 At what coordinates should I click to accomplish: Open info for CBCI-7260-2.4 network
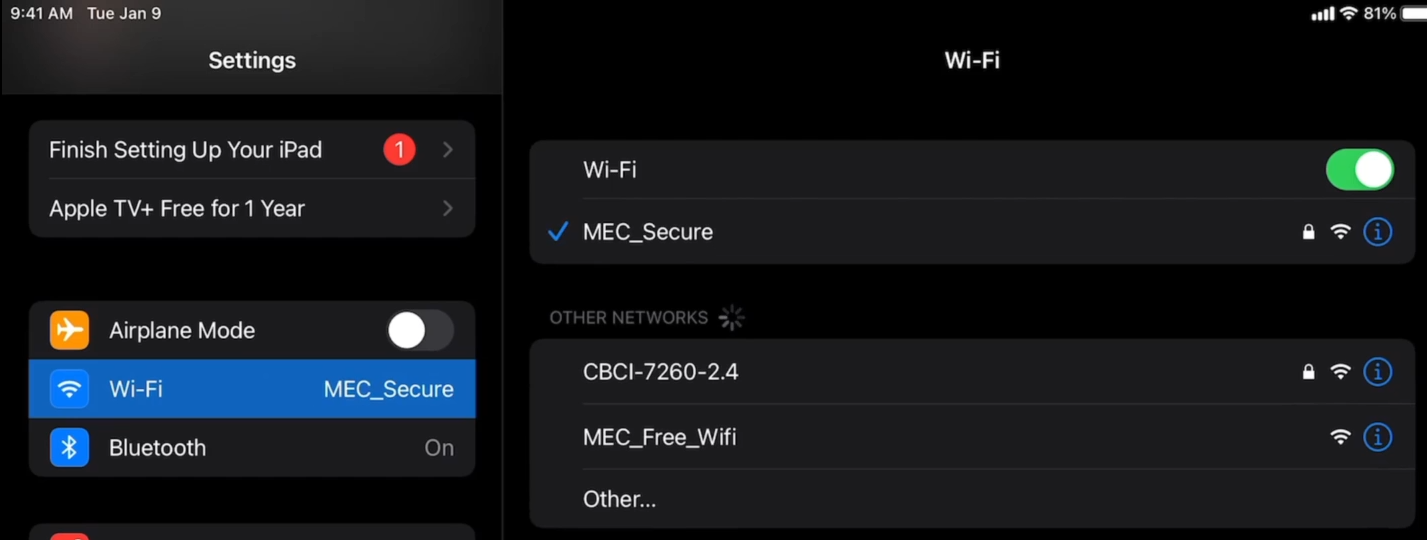(1377, 372)
